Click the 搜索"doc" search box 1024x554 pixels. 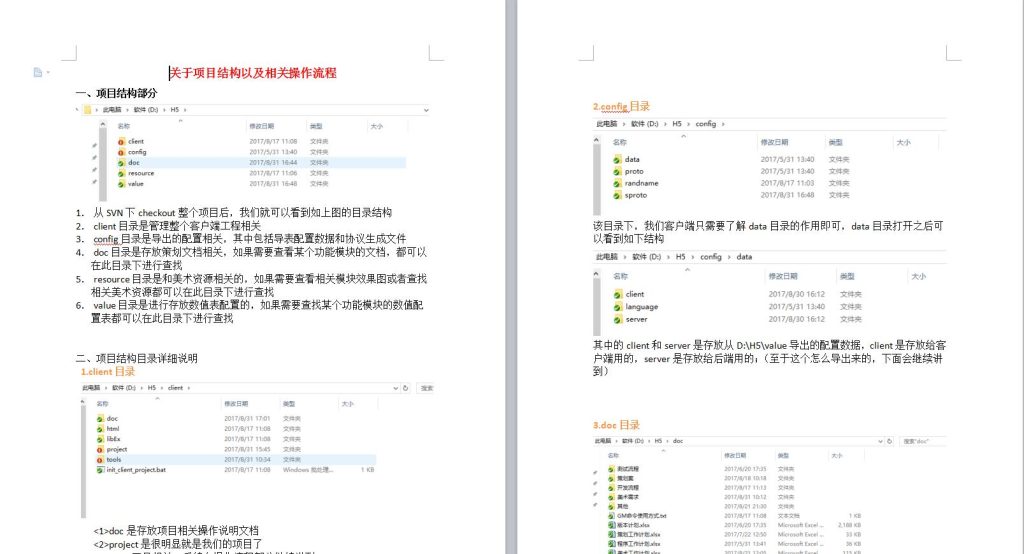coord(923,441)
